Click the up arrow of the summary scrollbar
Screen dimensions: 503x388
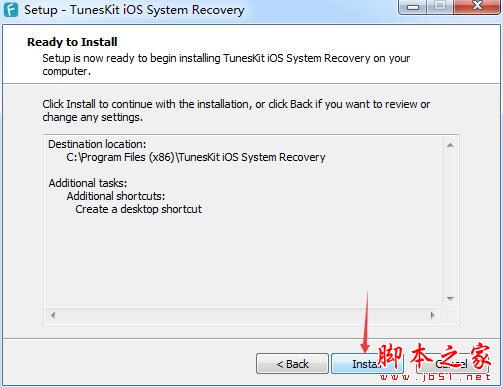[450, 145]
